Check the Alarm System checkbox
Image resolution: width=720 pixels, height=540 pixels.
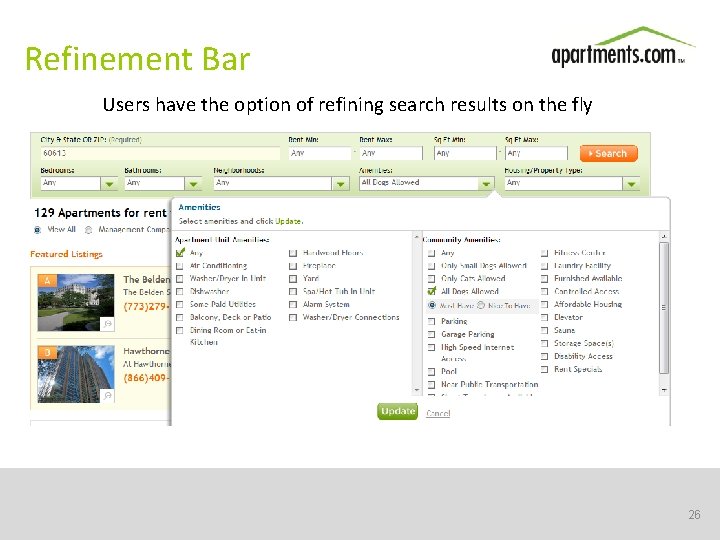pos(293,304)
